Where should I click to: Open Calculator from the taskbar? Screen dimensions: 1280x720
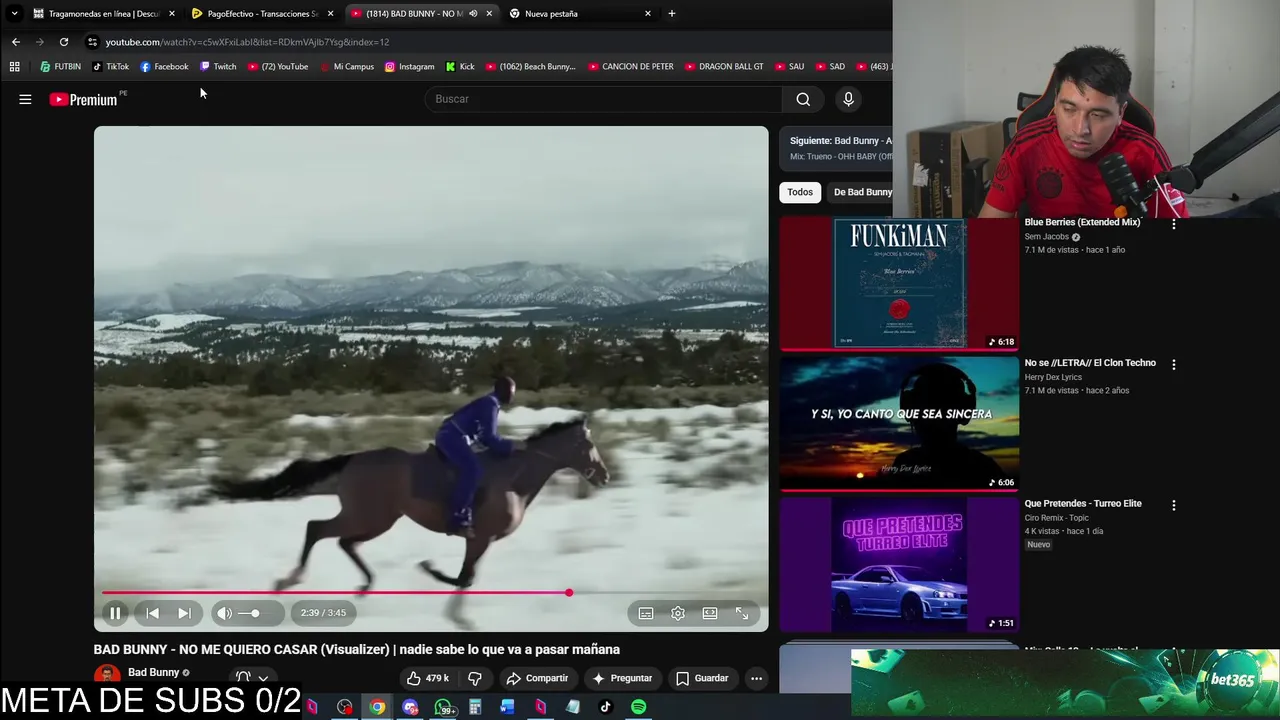[475, 707]
